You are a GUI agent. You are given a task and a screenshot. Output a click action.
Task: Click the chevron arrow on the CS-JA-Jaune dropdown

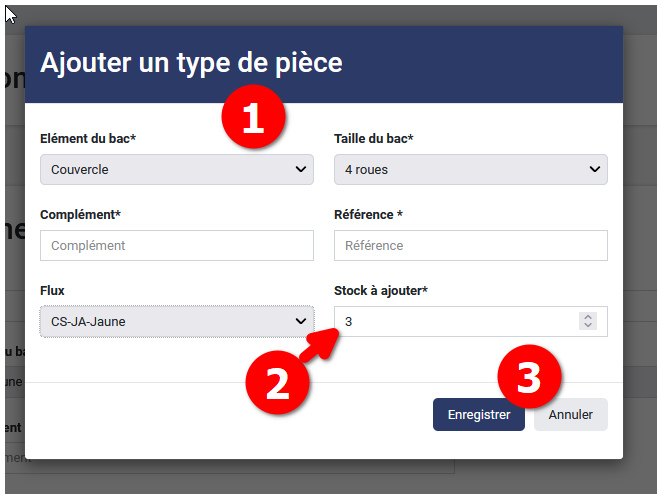[x=301, y=322]
